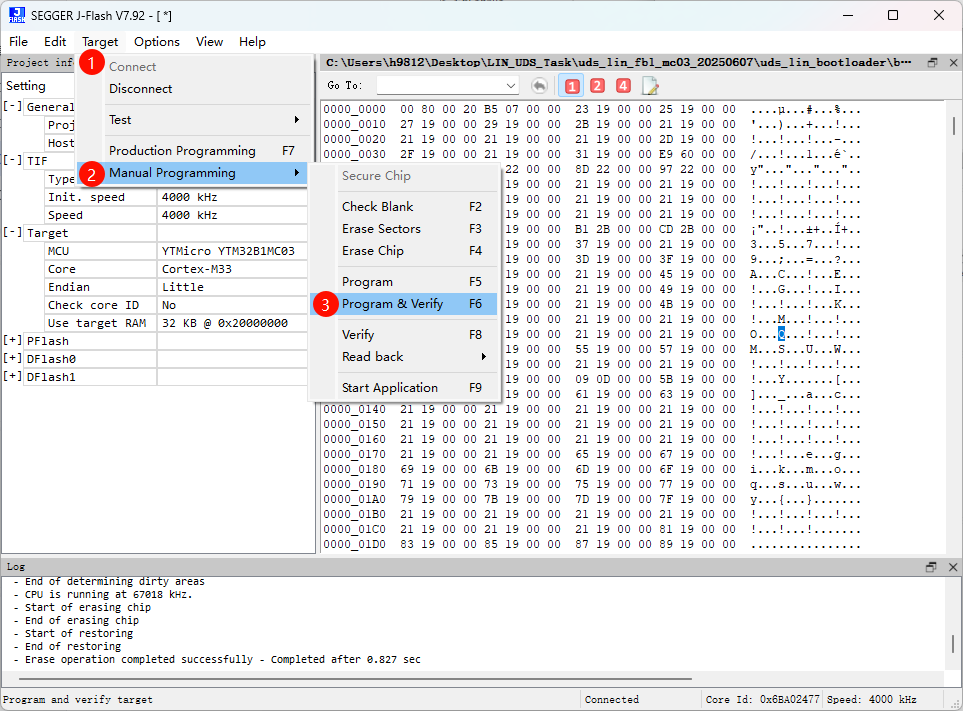Open the Go To address dropdown
Image resolution: width=963 pixels, height=711 pixels.
[x=510, y=85]
